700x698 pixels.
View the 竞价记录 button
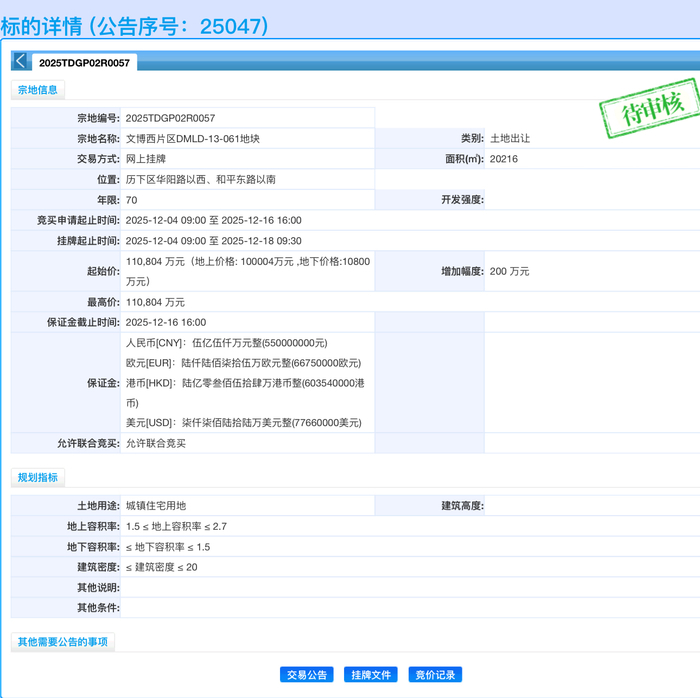(x=435, y=675)
